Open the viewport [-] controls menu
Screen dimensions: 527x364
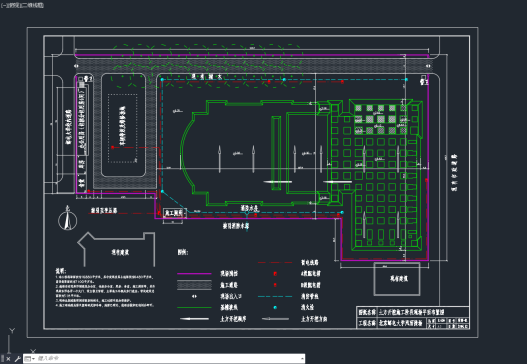[3, 5]
